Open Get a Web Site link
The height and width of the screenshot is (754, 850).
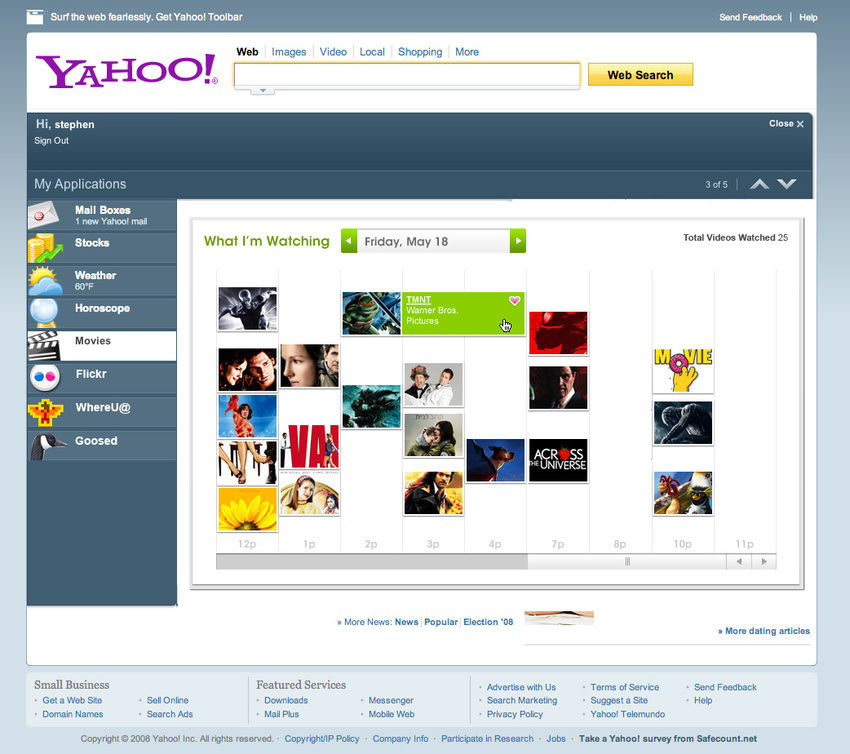pyautogui.click(x=72, y=700)
